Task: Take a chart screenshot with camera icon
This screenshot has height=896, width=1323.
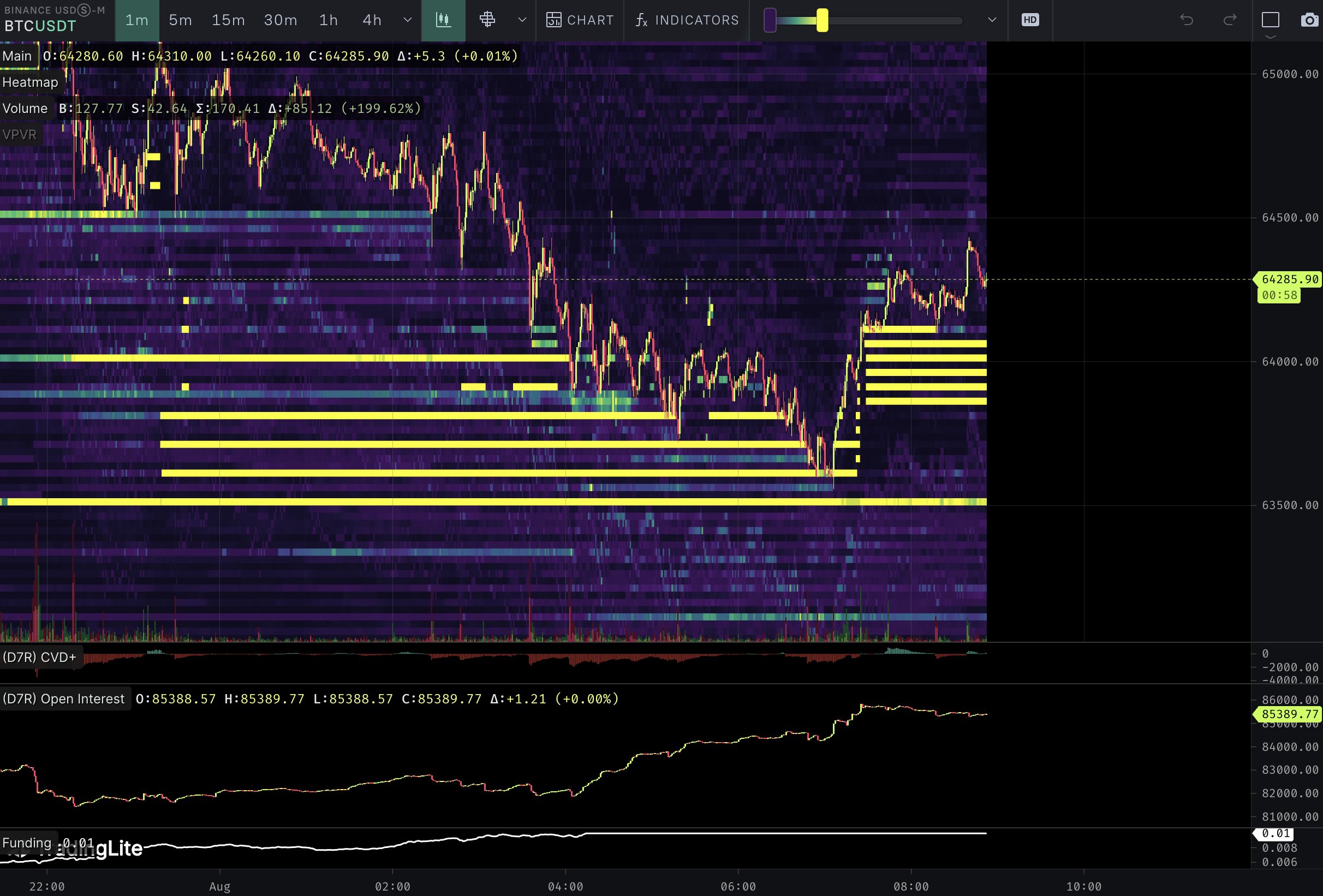Action: (1309, 20)
